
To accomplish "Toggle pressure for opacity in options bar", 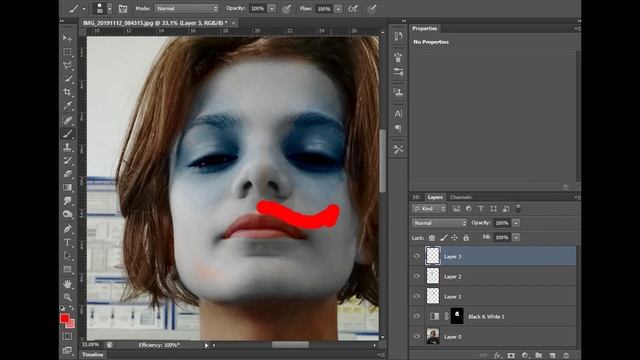I will tap(287, 9).
